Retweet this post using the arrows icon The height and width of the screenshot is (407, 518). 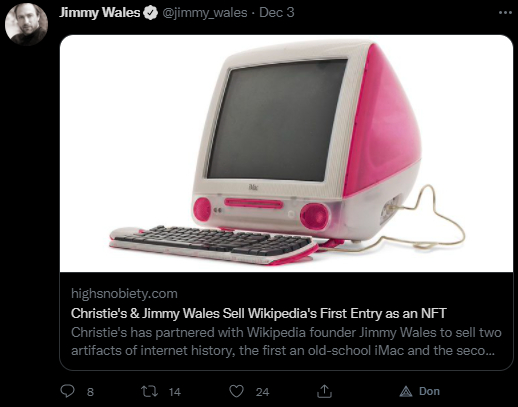tap(149, 391)
